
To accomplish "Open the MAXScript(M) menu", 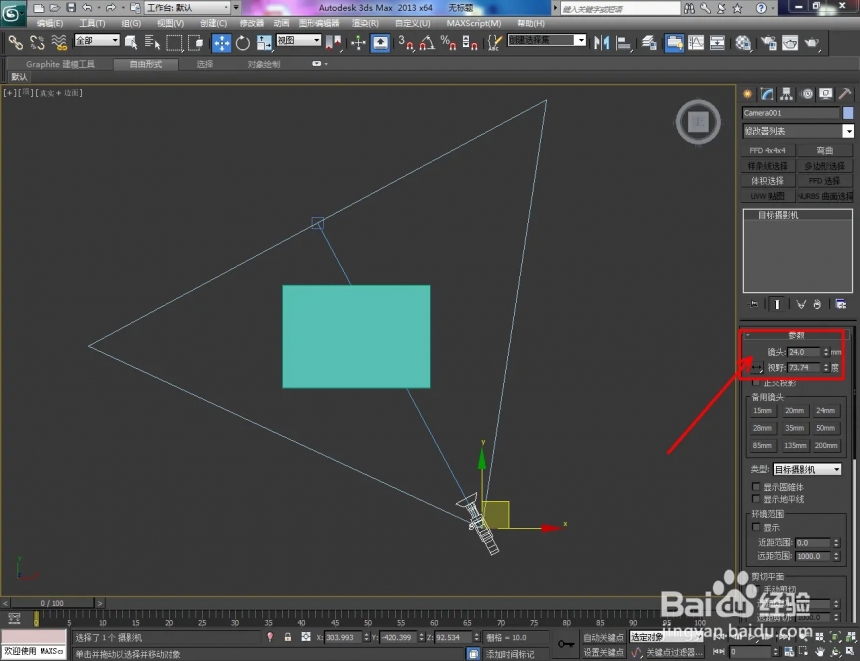I will 473,24.
